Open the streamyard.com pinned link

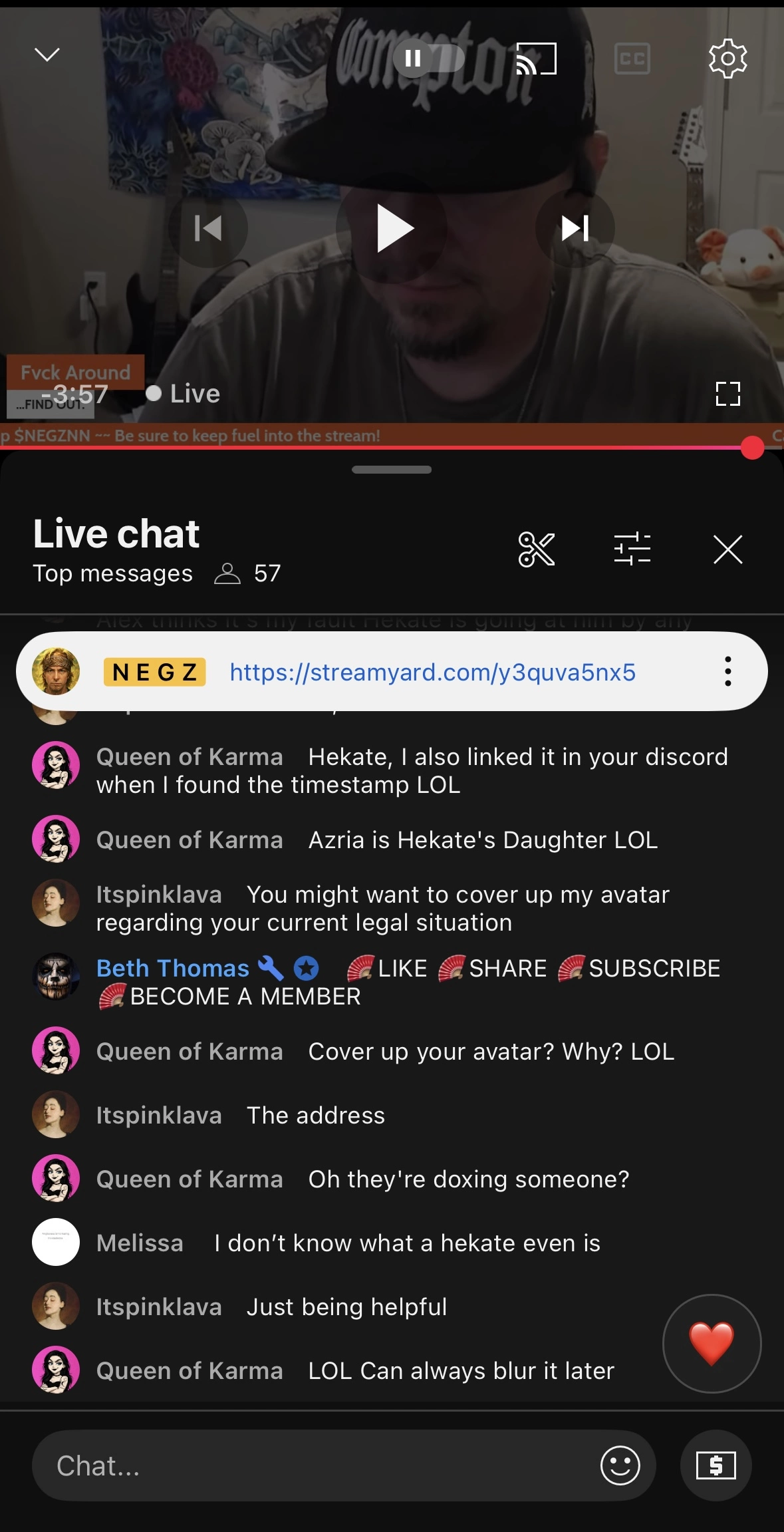click(x=433, y=672)
